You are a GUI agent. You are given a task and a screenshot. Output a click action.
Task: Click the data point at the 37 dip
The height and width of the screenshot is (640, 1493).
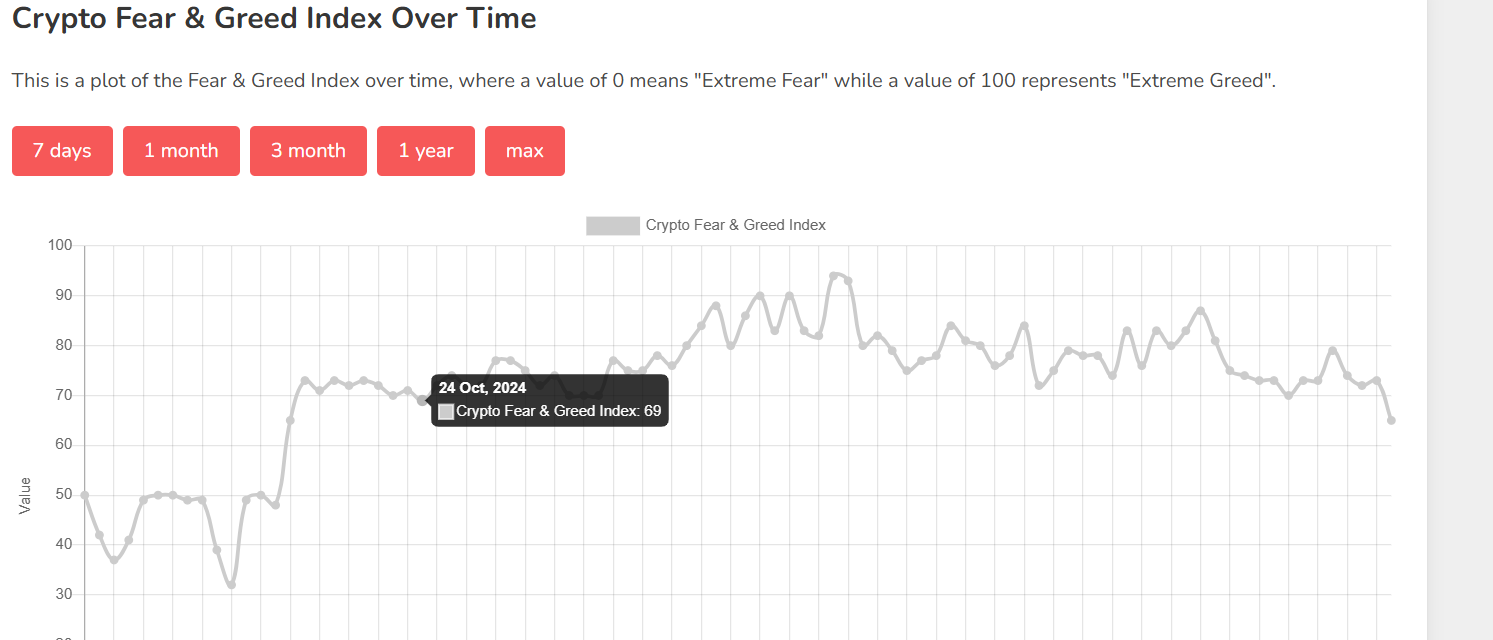click(x=114, y=560)
